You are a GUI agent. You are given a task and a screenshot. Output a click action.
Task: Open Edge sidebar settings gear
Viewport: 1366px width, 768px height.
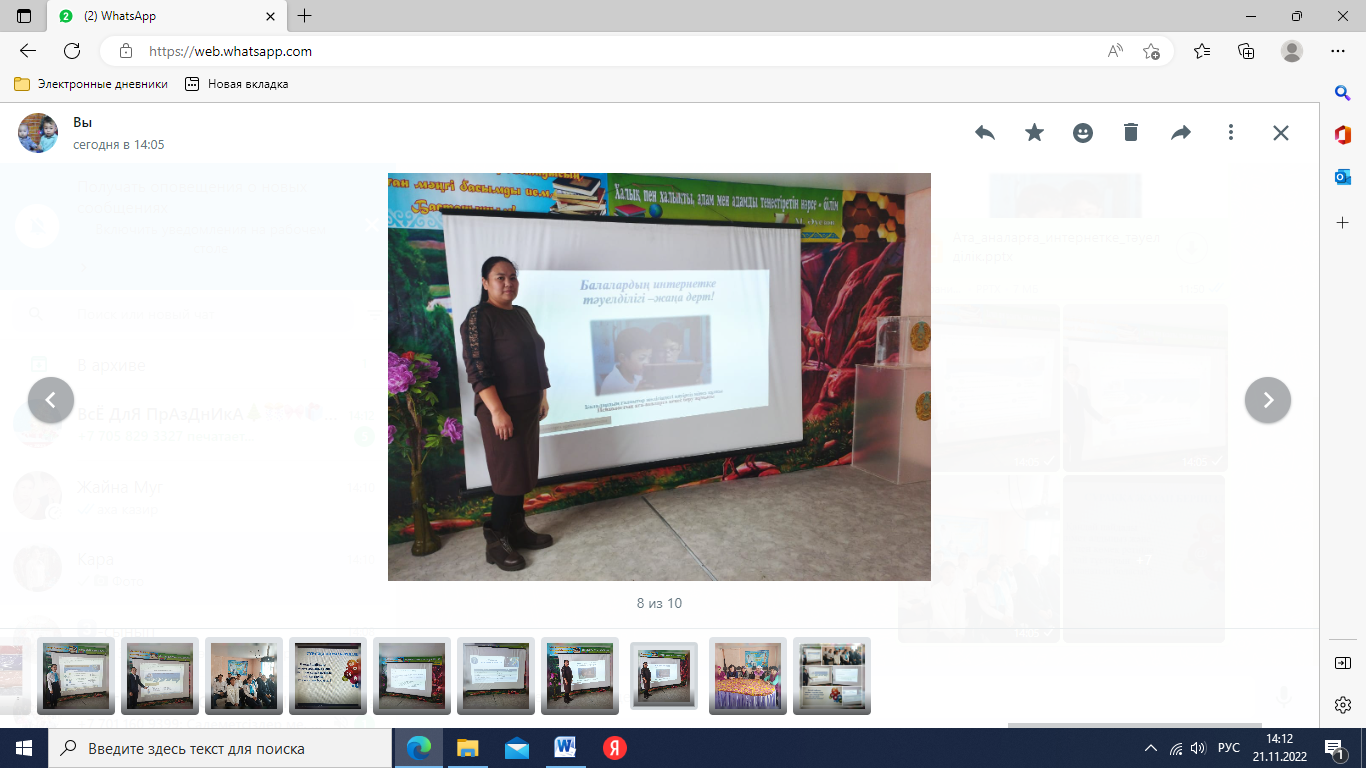1343,705
